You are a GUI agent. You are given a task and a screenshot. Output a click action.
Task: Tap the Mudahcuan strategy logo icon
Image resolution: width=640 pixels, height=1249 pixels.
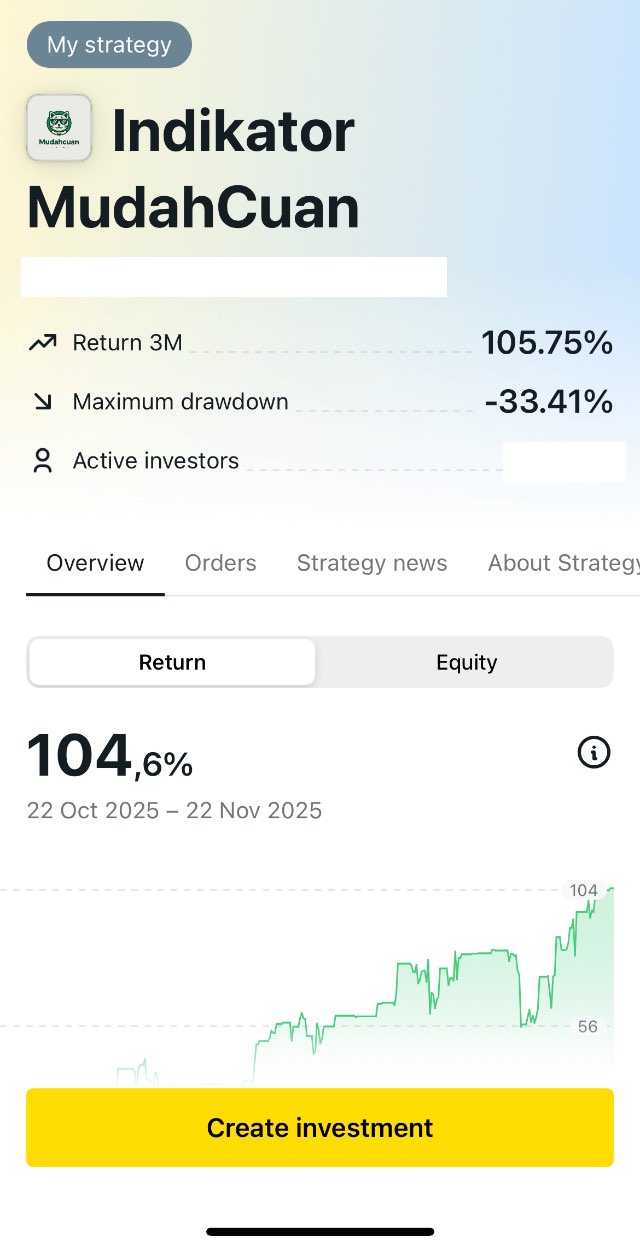tap(59, 128)
